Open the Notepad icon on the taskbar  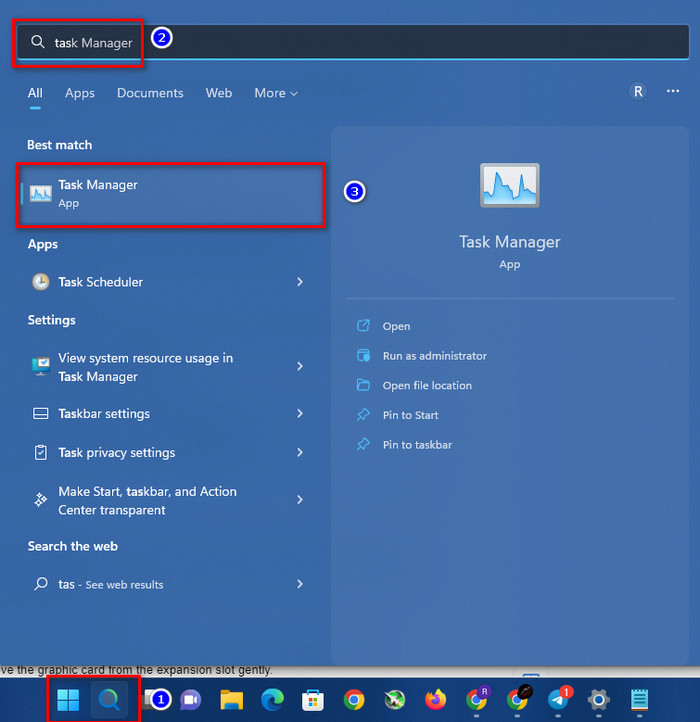639,700
